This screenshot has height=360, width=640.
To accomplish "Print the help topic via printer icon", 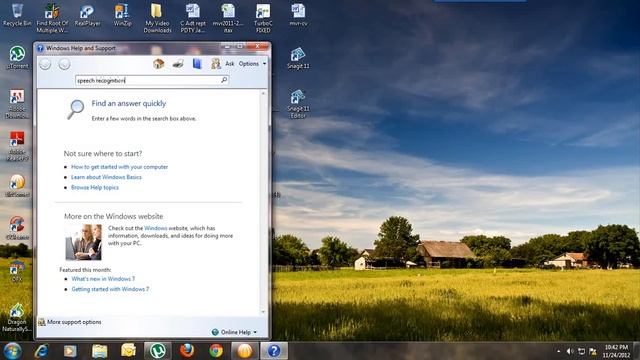I will pos(178,64).
